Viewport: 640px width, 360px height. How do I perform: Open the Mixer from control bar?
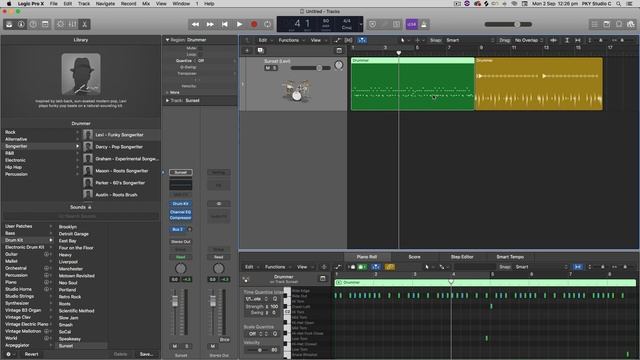pos(72,24)
